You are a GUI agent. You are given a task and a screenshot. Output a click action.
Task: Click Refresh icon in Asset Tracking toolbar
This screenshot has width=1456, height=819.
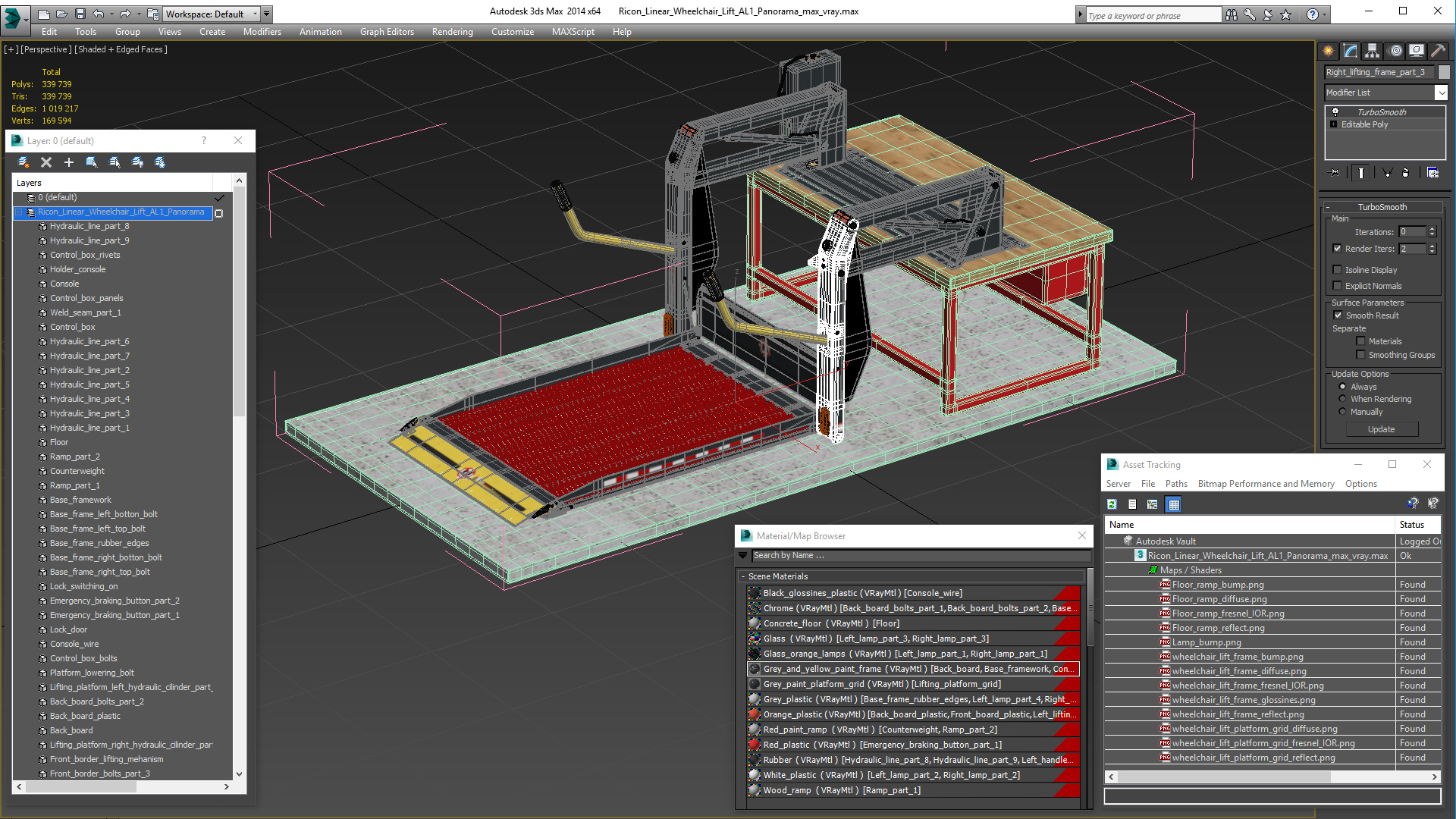point(1112,504)
